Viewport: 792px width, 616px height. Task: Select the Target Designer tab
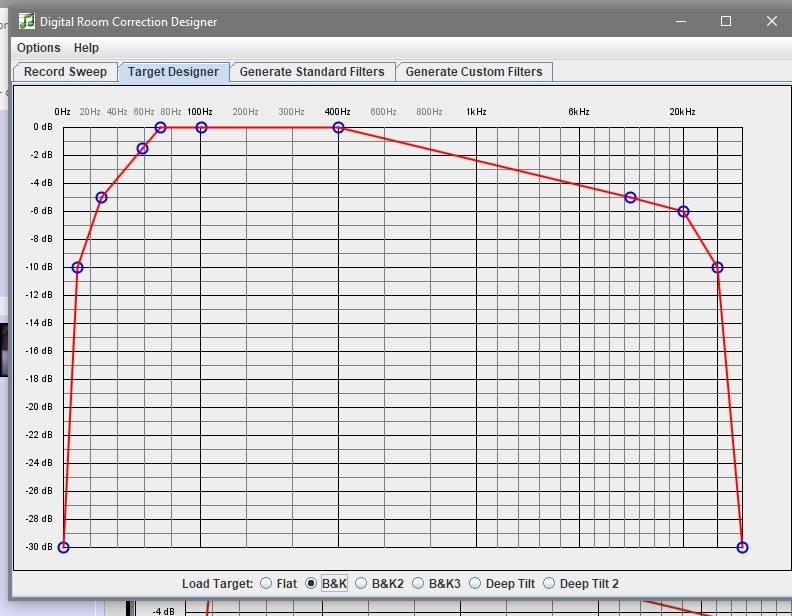pyautogui.click(x=173, y=72)
